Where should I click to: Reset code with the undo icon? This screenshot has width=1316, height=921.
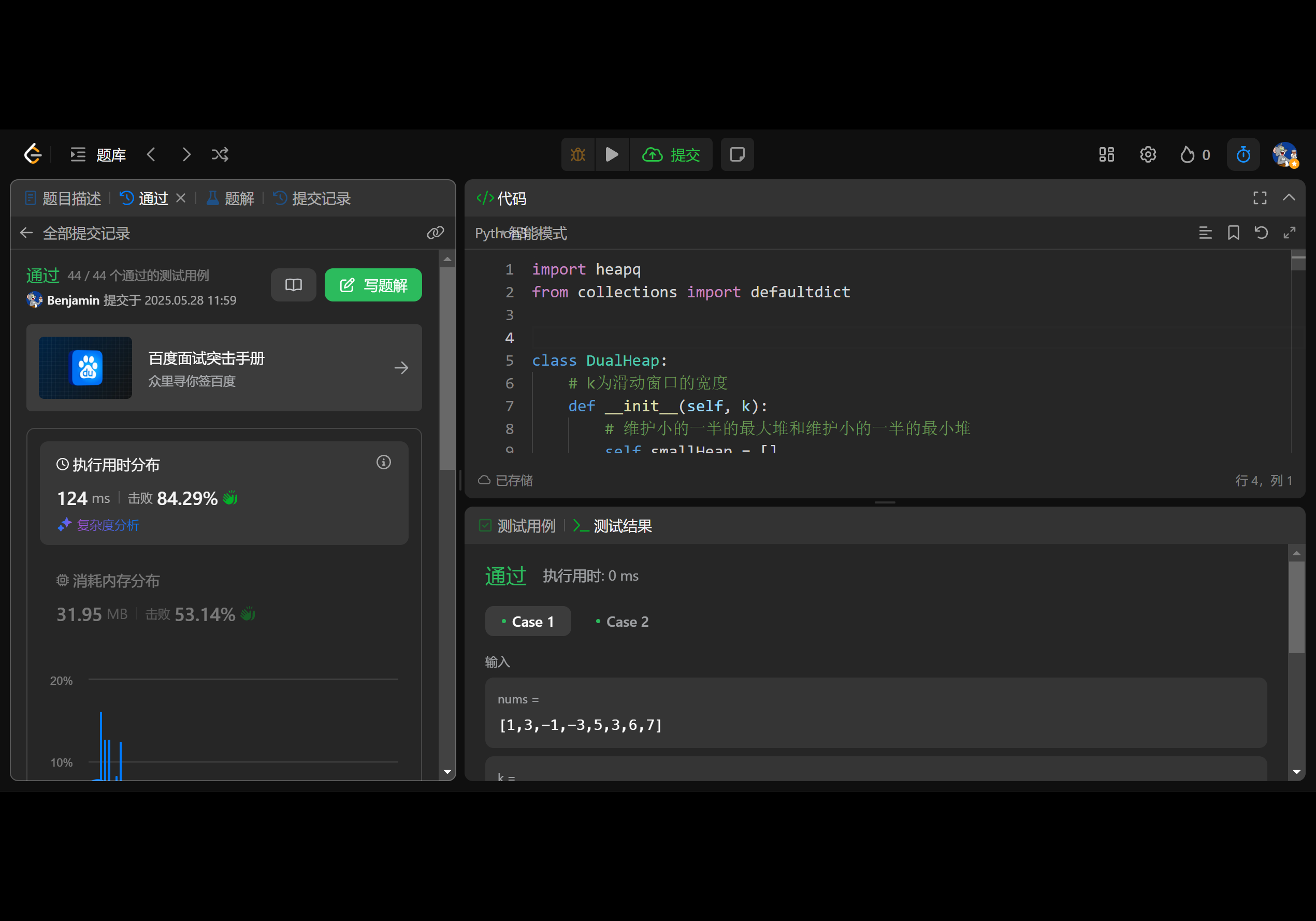click(x=1261, y=233)
